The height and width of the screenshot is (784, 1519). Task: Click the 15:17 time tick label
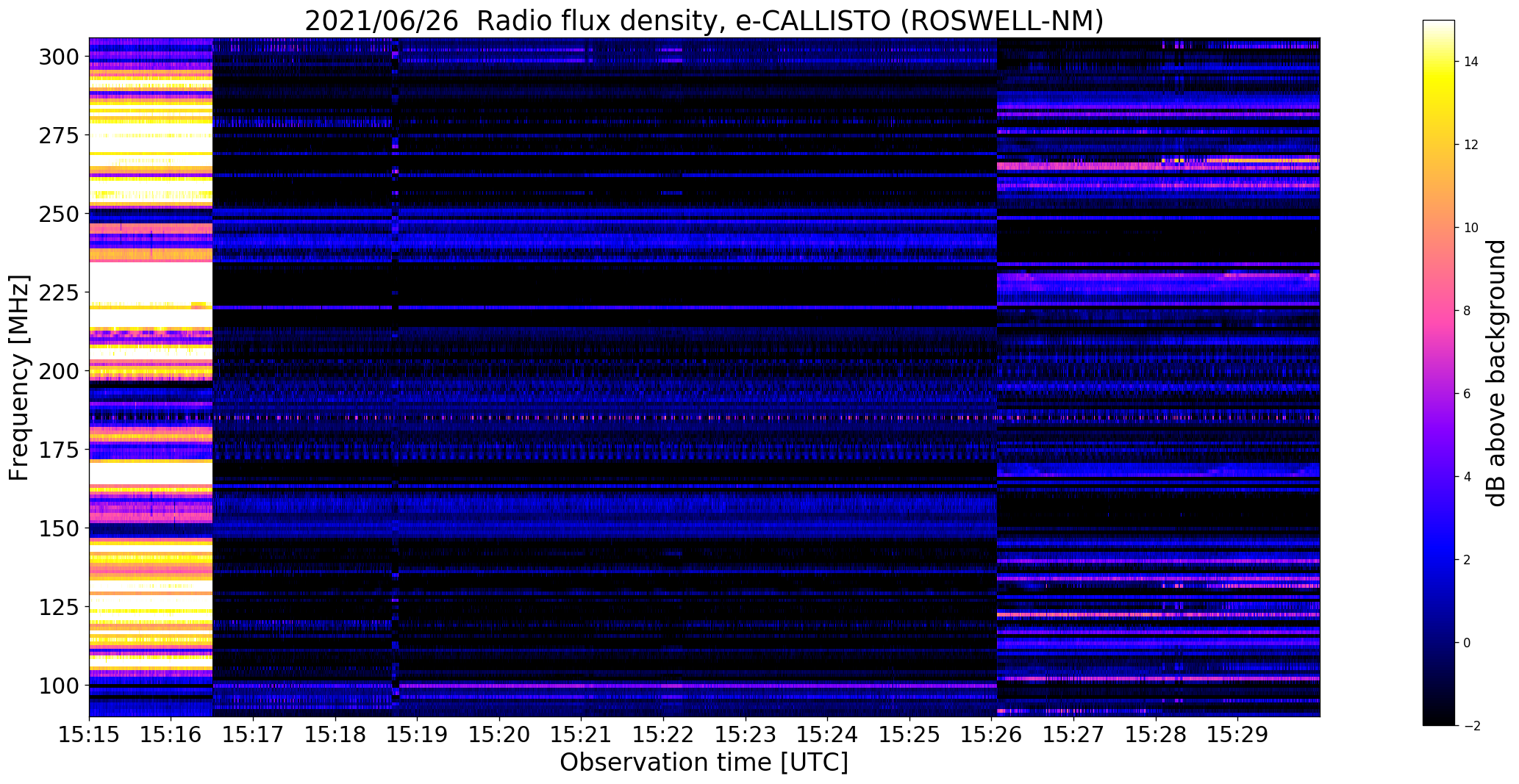(x=253, y=734)
